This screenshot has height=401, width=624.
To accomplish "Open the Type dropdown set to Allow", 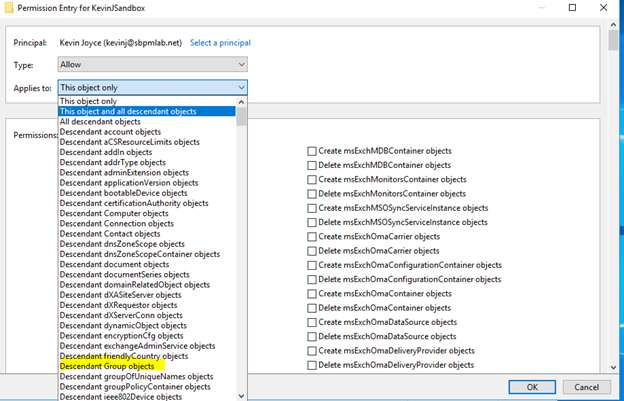I will pos(152,64).
